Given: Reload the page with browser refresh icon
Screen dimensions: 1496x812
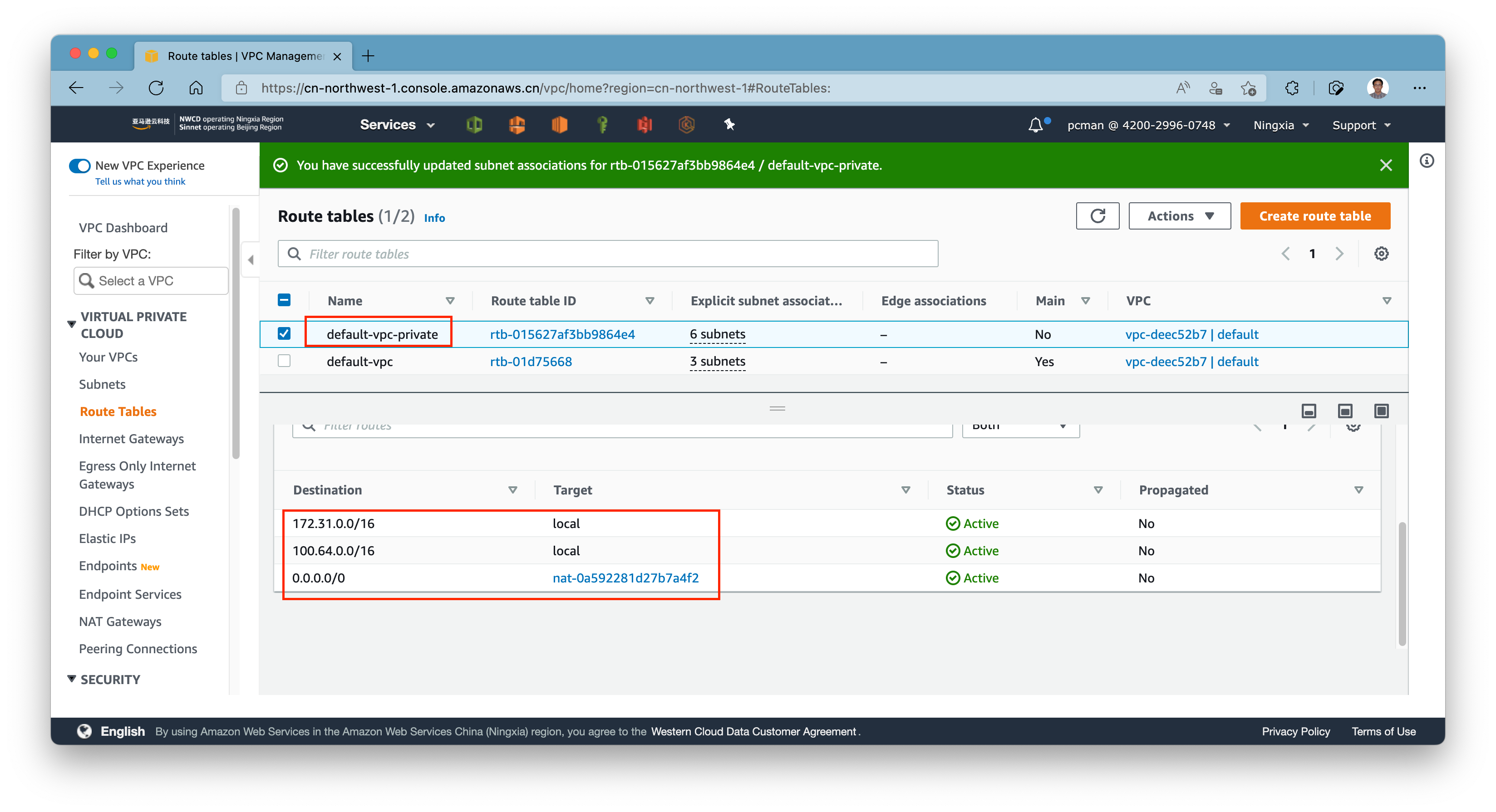Looking at the screenshot, I should [x=156, y=88].
